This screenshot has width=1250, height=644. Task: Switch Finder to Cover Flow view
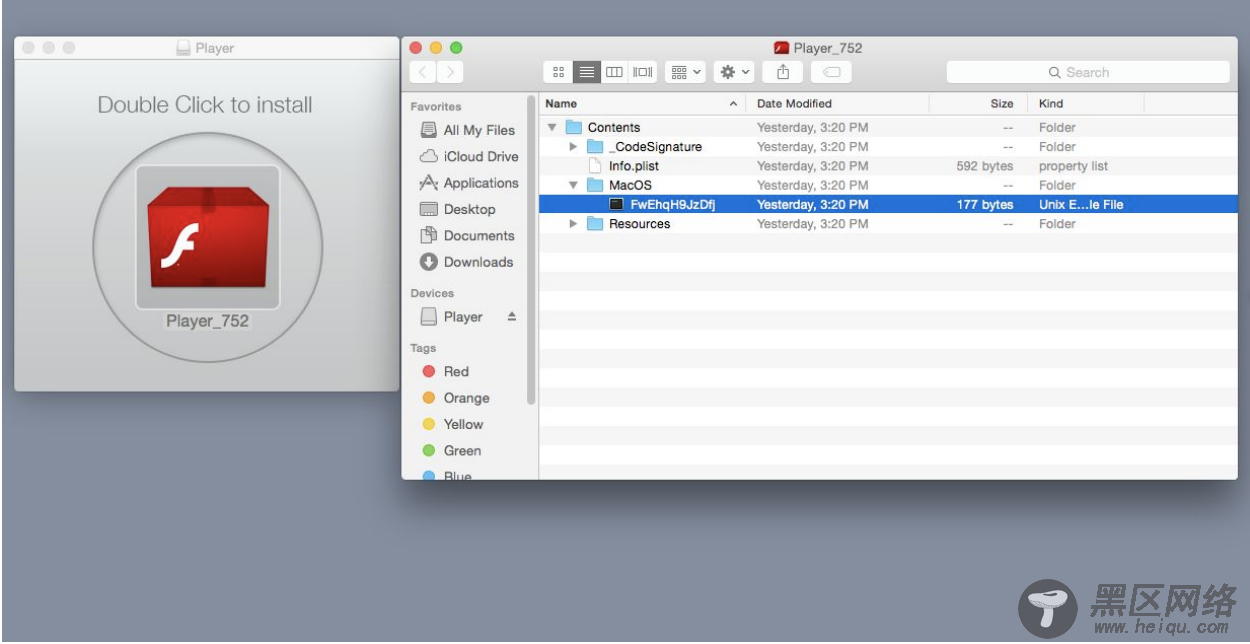click(642, 72)
